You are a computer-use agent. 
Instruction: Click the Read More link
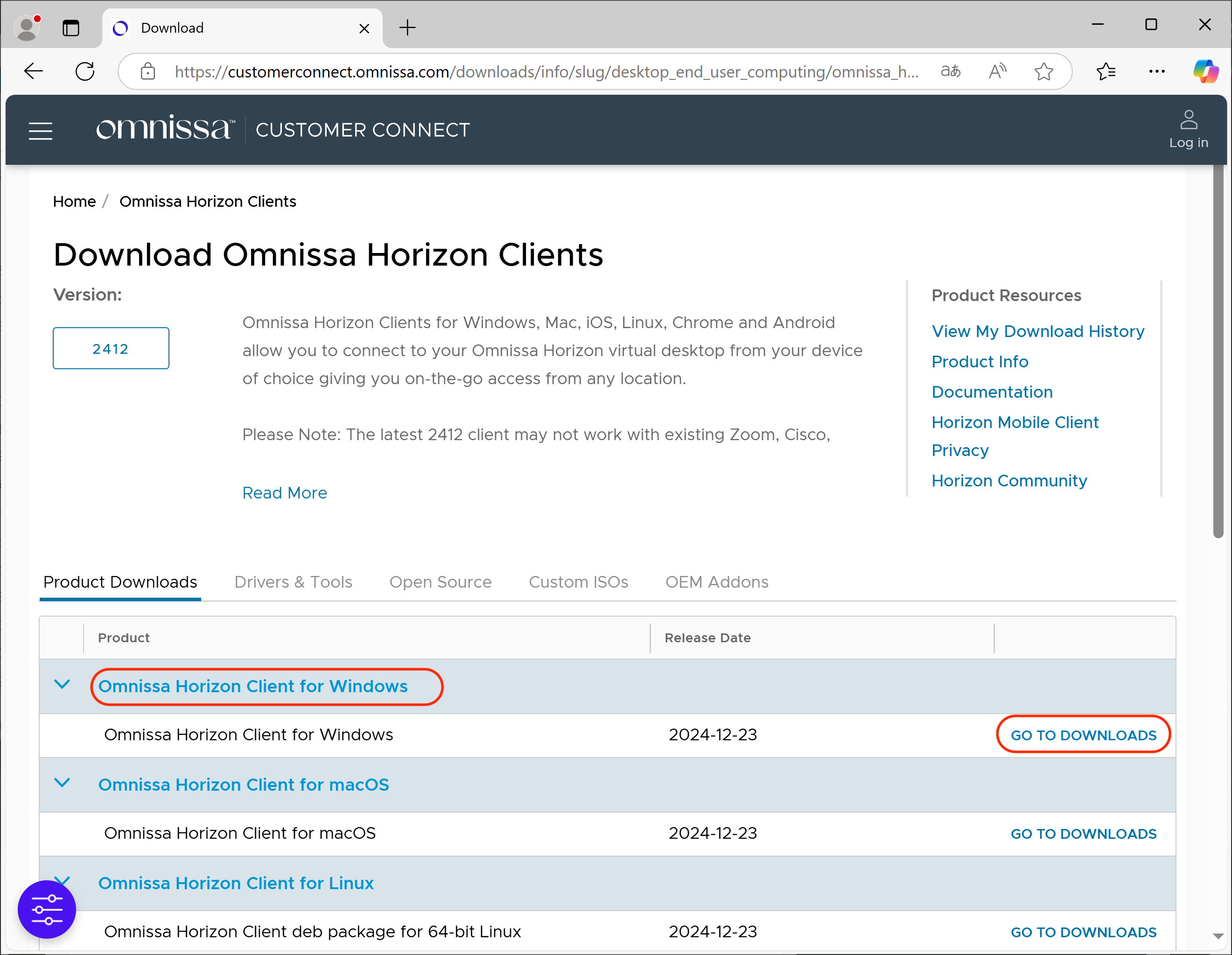click(x=284, y=492)
